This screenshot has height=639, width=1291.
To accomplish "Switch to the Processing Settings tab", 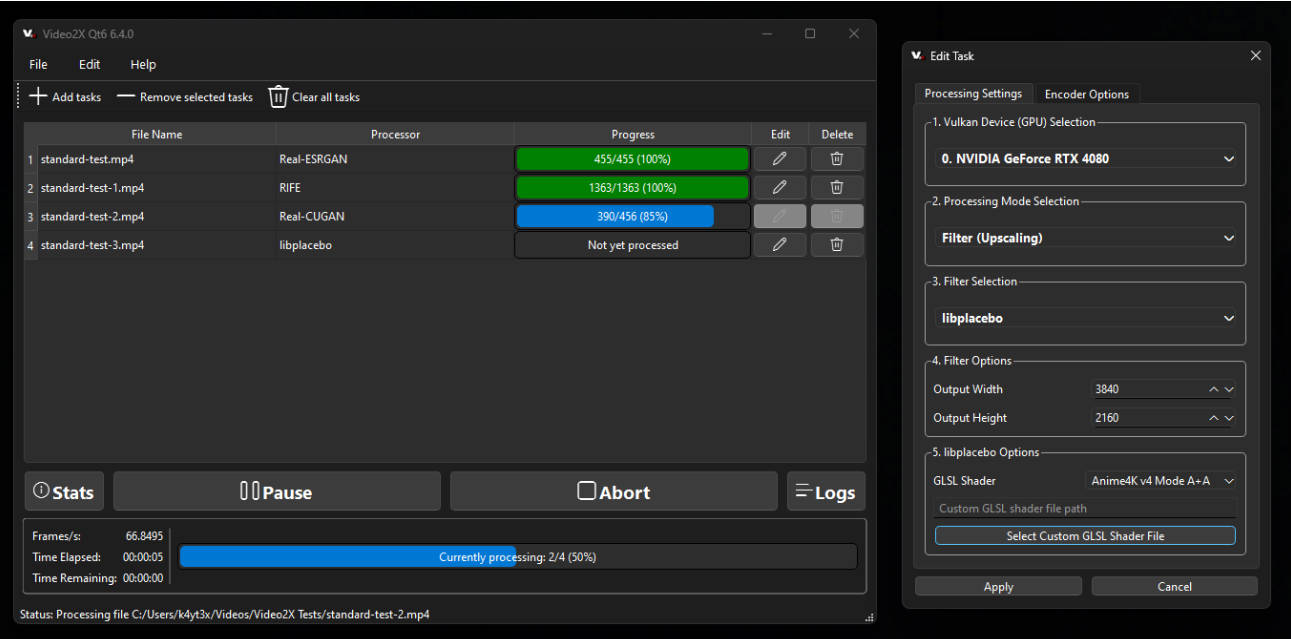I will coord(973,93).
